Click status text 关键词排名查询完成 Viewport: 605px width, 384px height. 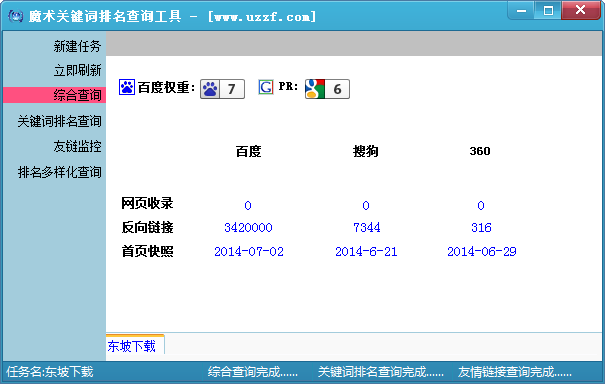(381, 372)
